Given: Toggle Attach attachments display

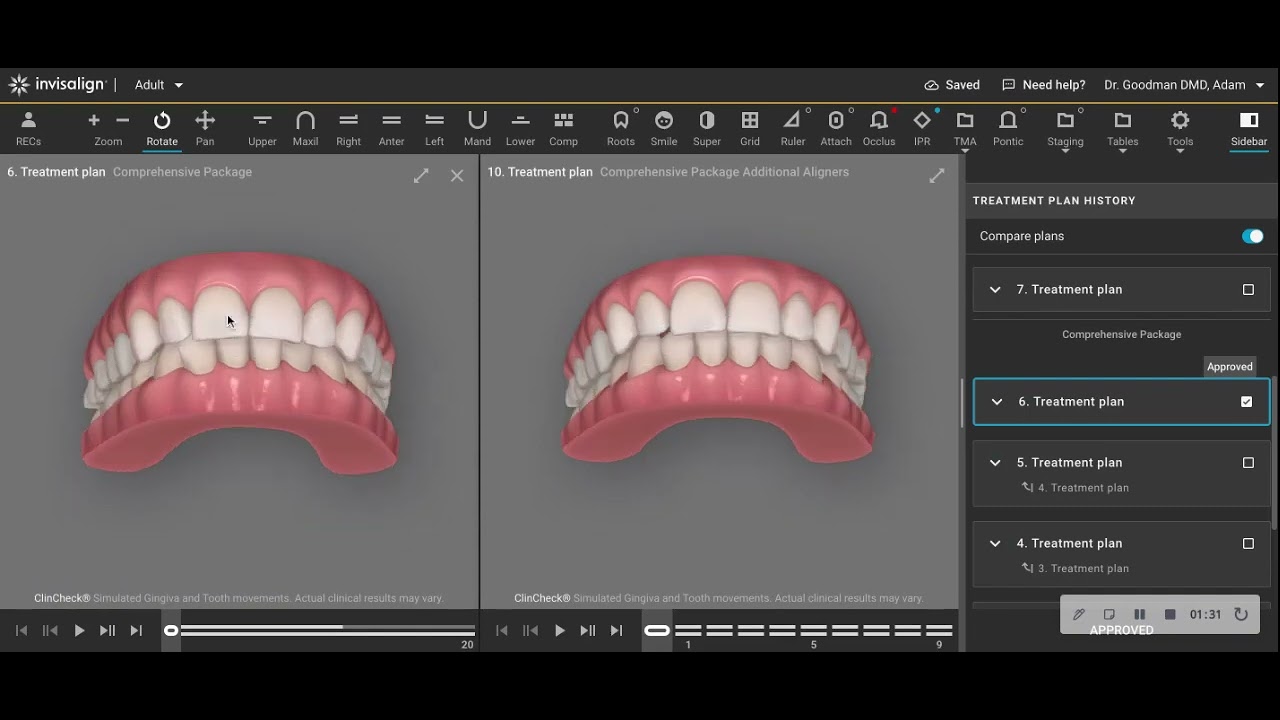Looking at the screenshot, I should [x=836, y=128].
